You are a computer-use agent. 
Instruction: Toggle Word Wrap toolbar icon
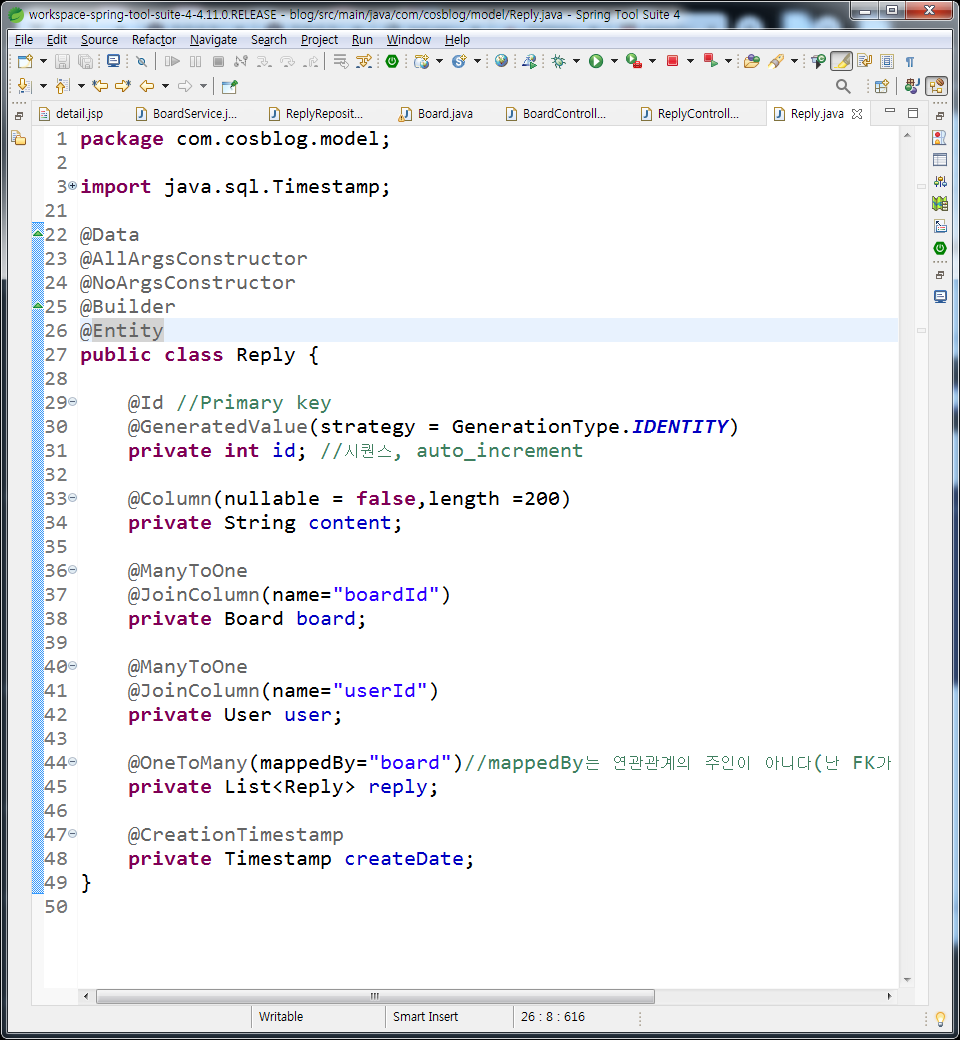coord(864,62)
